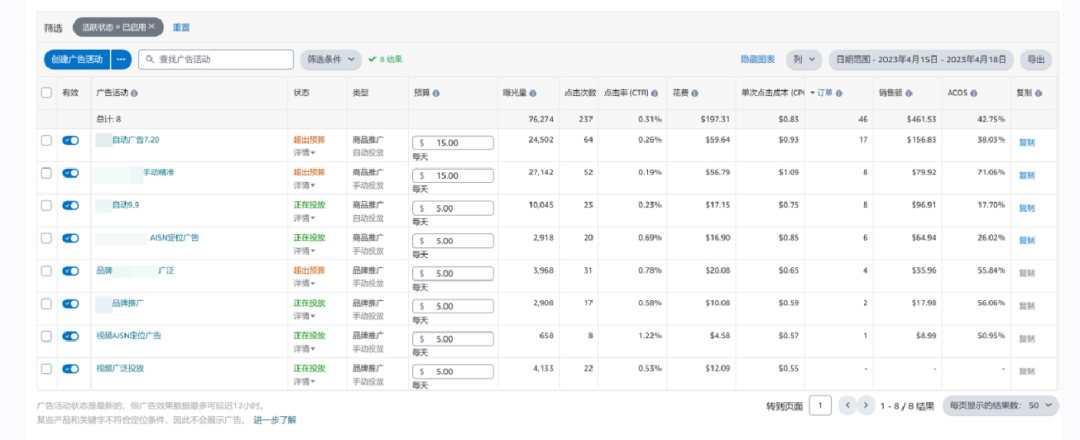1080x440 pixels.
Task: Toggle off the 品牌推广 campaign switch
Action: click(70, 304)
